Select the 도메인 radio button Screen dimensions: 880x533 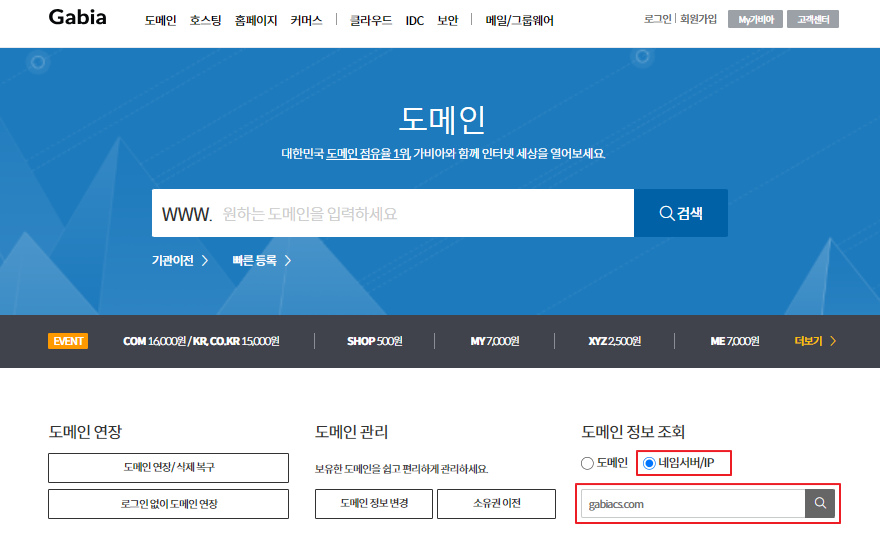[x=587, y=463]
